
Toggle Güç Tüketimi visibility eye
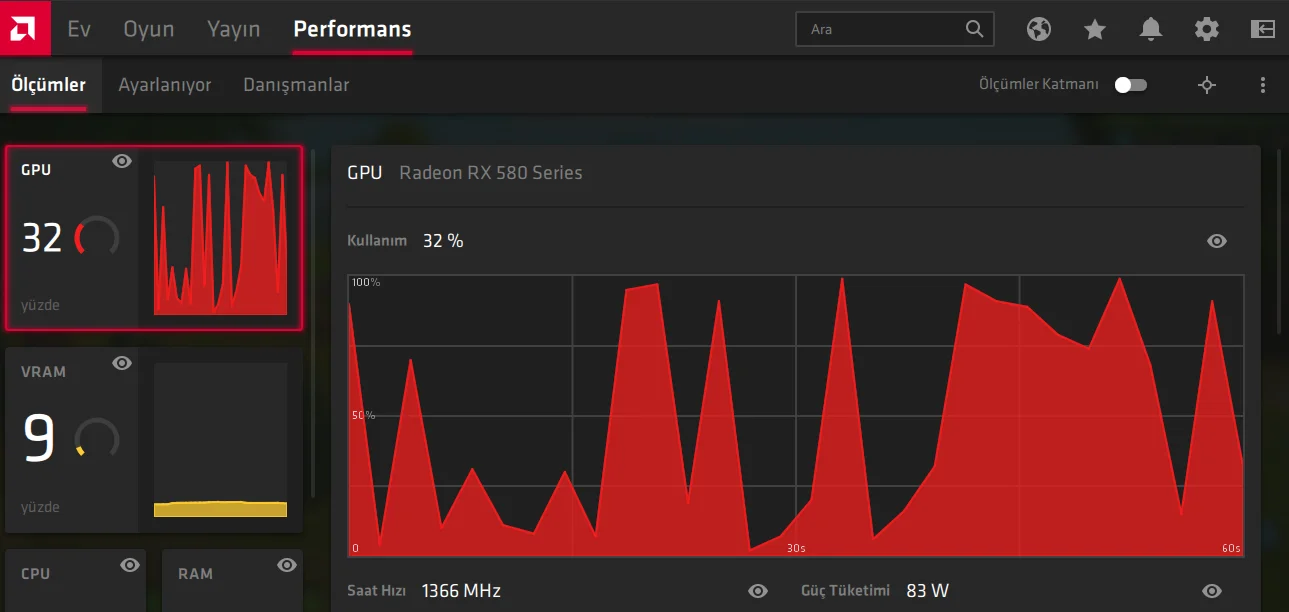(1212, 591)
